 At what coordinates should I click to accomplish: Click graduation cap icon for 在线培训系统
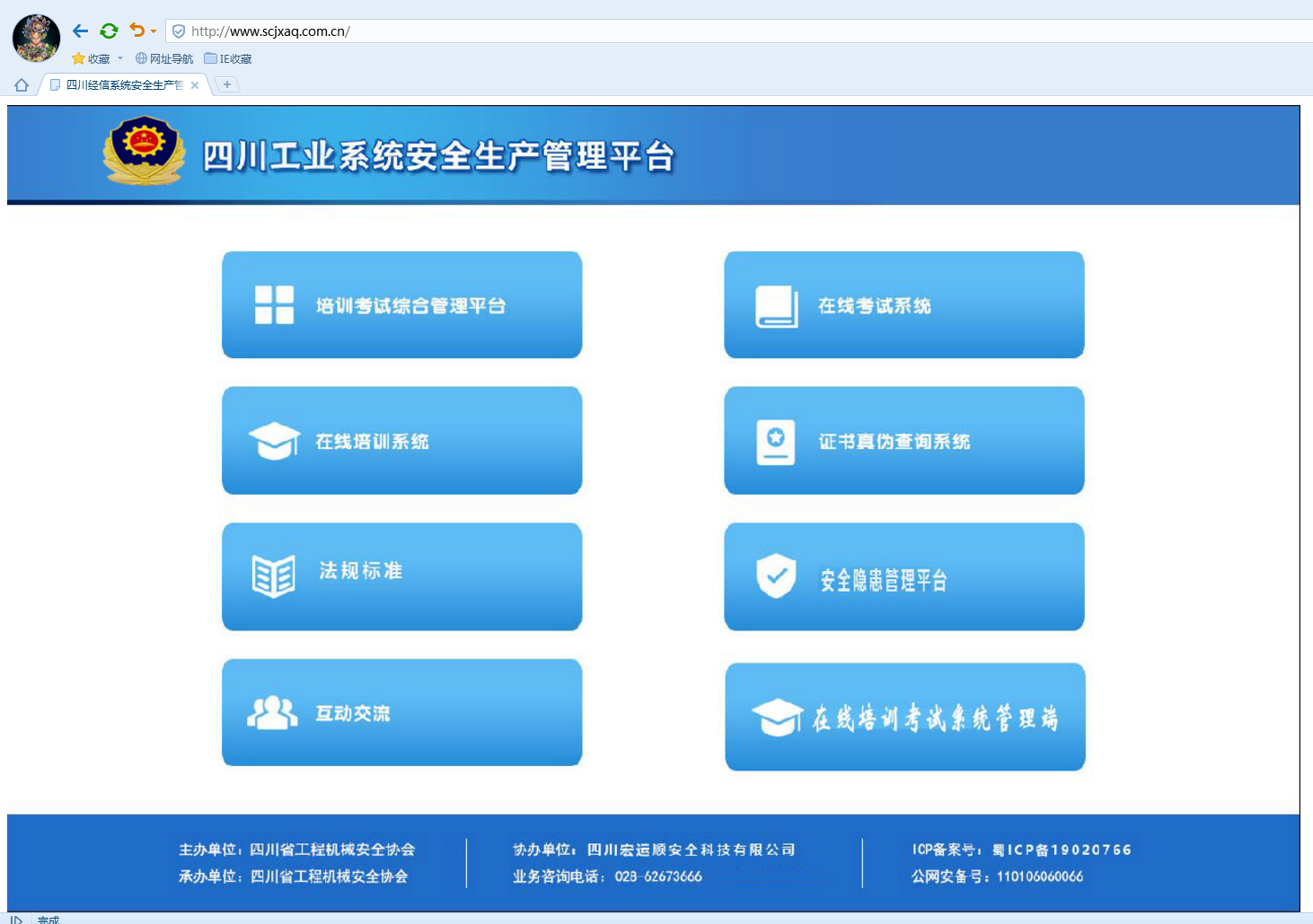[274, 441]
